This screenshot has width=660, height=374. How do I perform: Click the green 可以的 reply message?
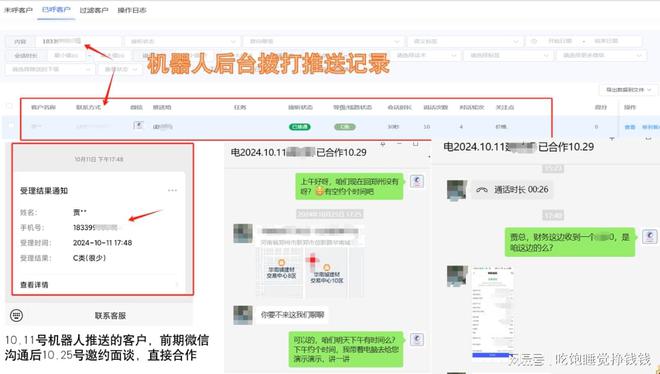(x=346, y=349)
